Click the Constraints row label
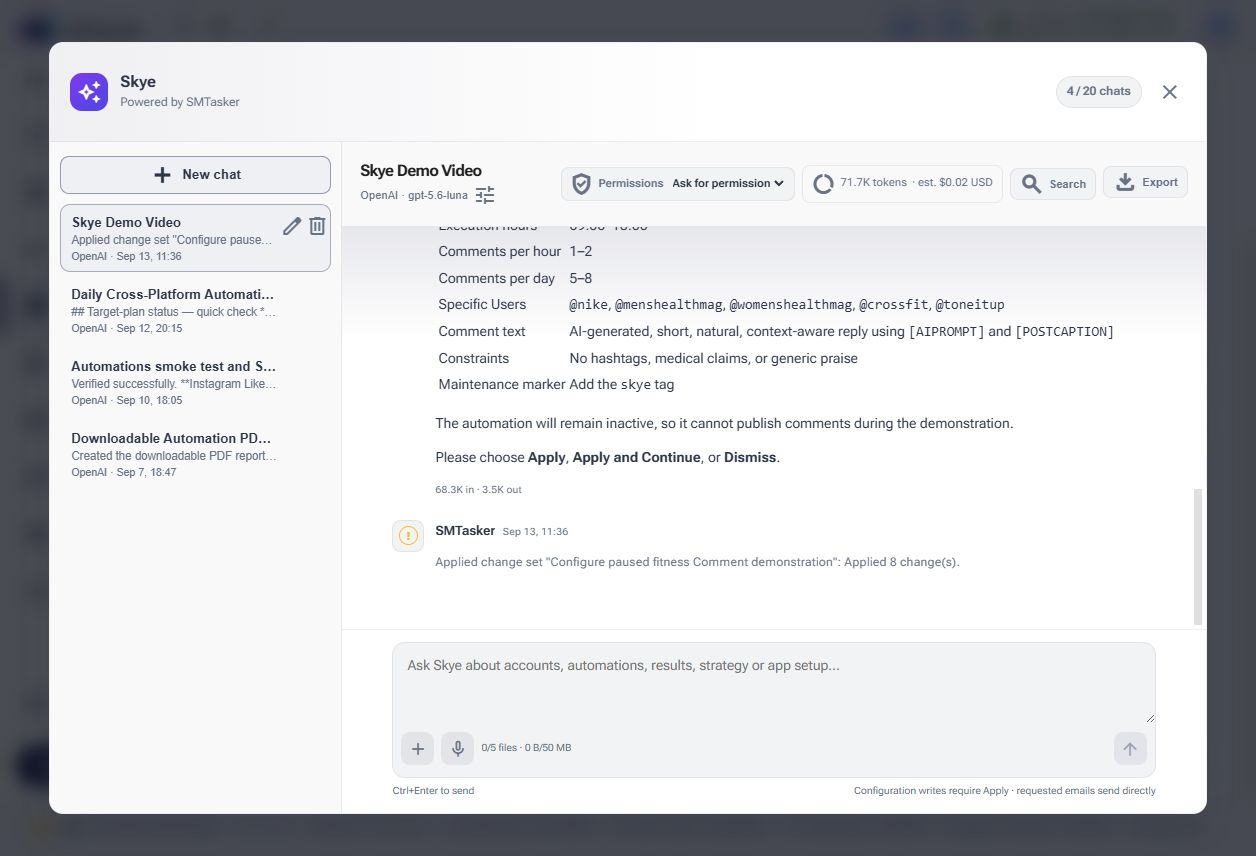This screenshot has width=1256, height=856. point(474,358)
